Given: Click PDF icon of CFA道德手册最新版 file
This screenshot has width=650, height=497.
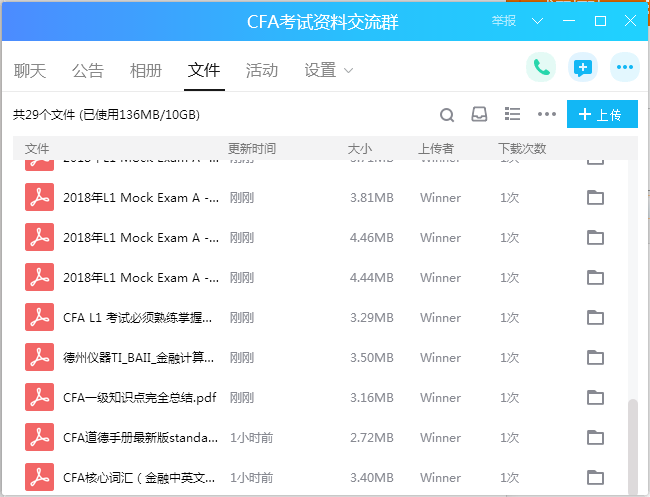Looking at the screenshot, I should click(39, 437).
